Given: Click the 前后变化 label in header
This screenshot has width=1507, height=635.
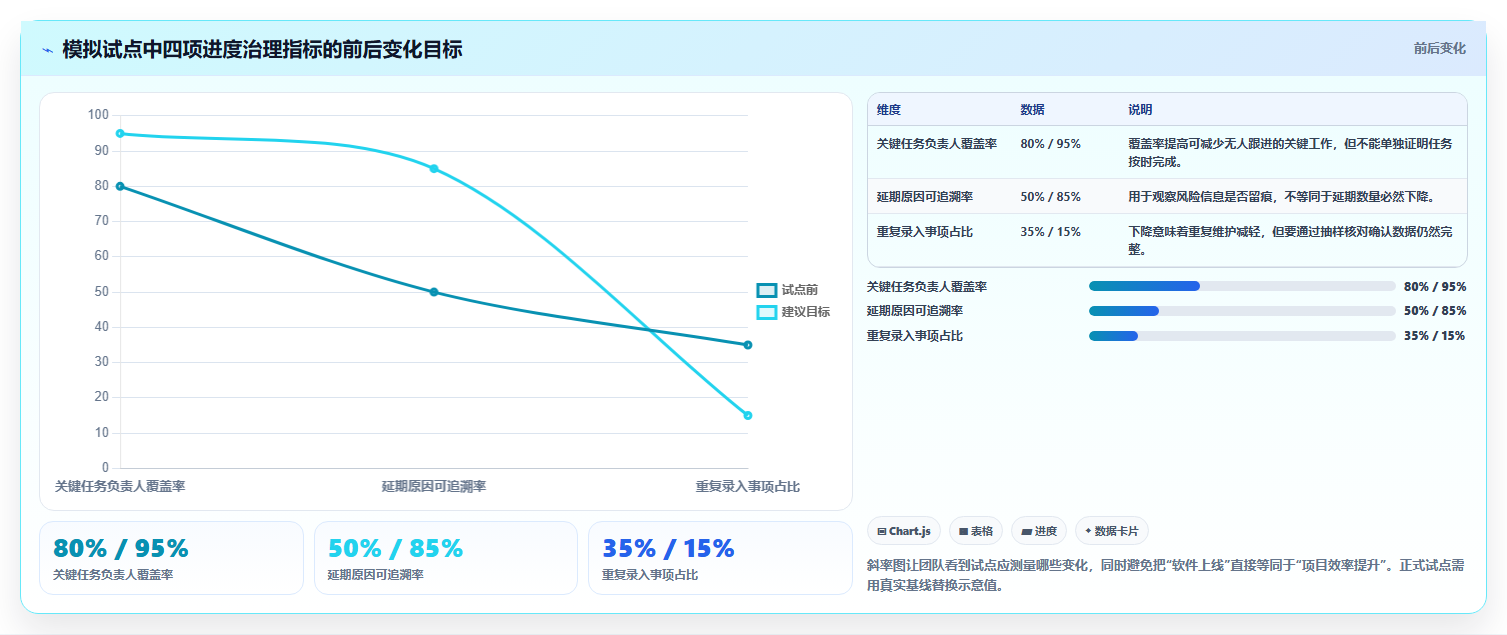Looking at the screenshot, I should click(1439, 48).
